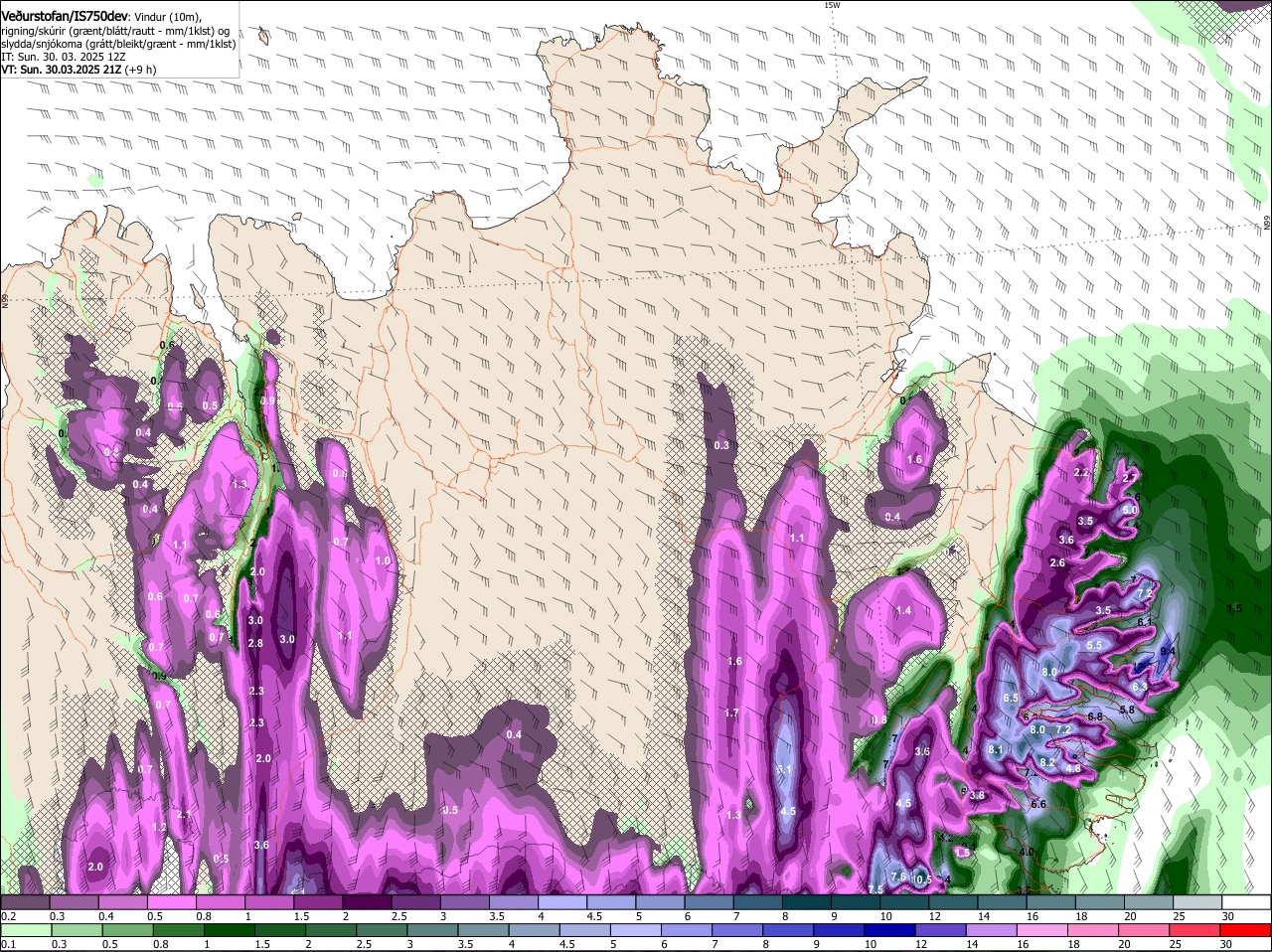Viewport: 1272px width, 952px height.
Task: Click the 'N99' label on the left map edge
Action: [x=4, y=300]
